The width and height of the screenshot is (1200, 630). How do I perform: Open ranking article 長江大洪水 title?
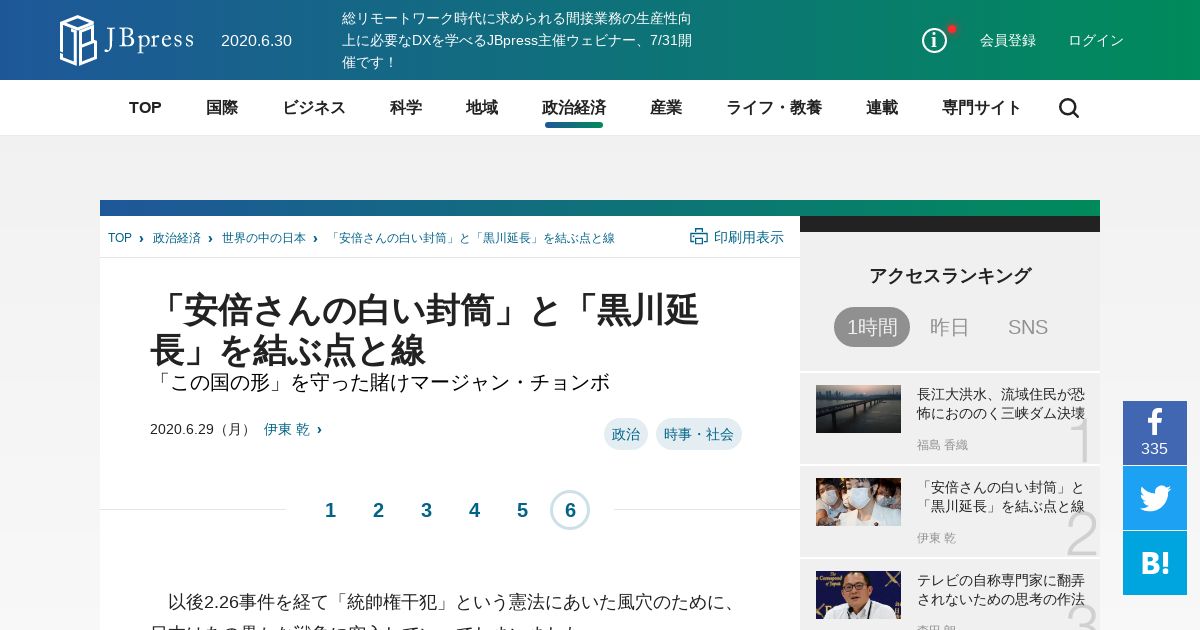[x=1001, y=403]
